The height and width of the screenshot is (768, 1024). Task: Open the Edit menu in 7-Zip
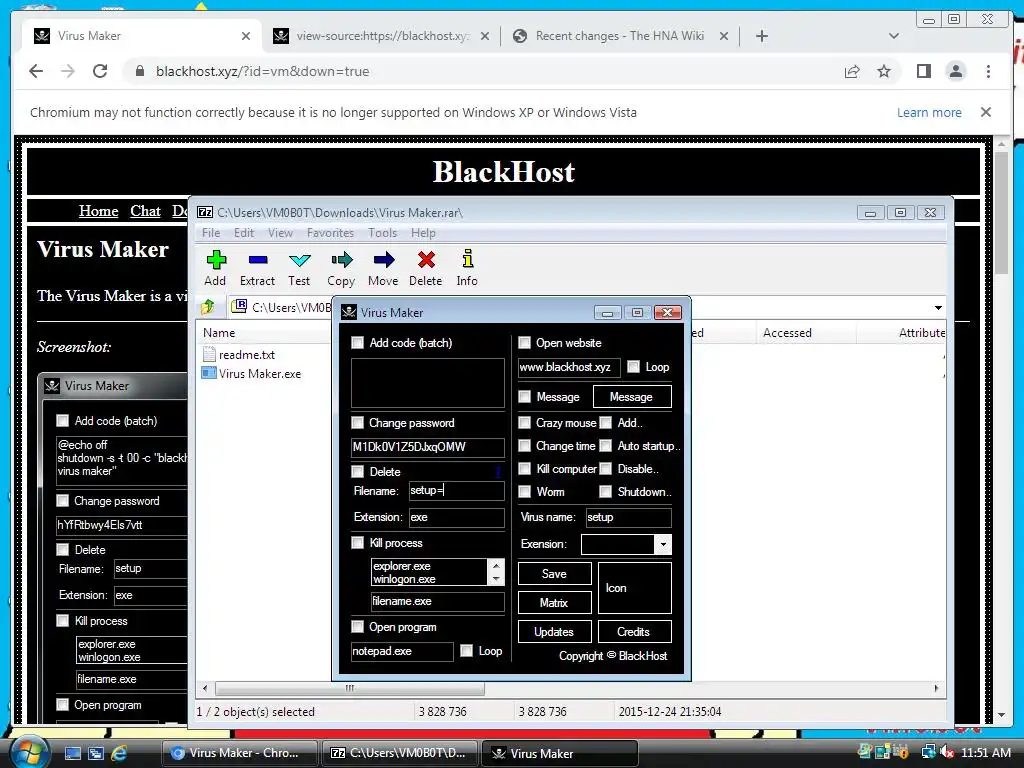[244, 232]
